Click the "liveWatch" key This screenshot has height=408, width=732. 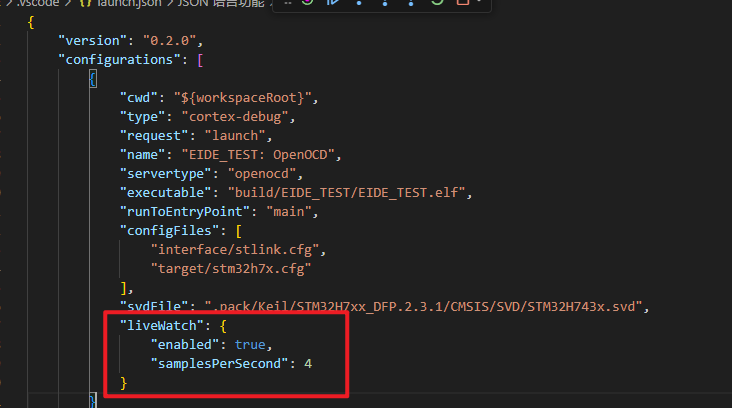162,326
